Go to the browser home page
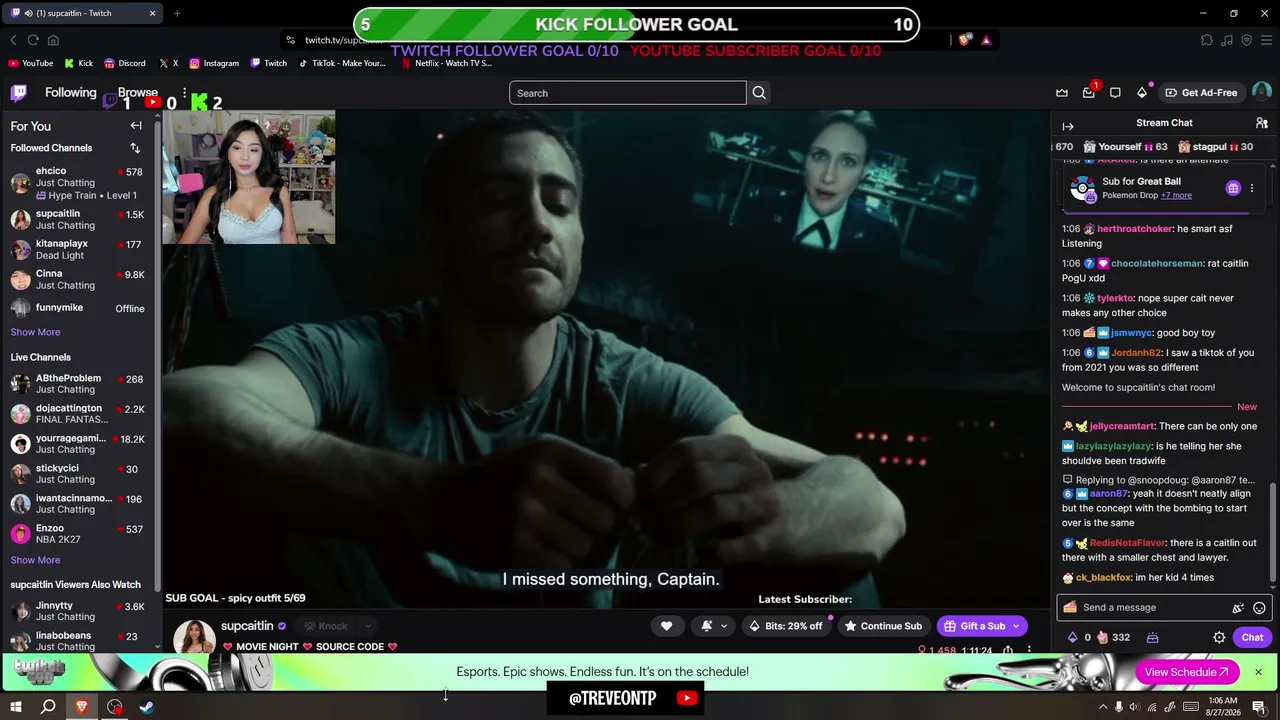Viewport: 1280px width, 720px height. [x=53, y=40]
